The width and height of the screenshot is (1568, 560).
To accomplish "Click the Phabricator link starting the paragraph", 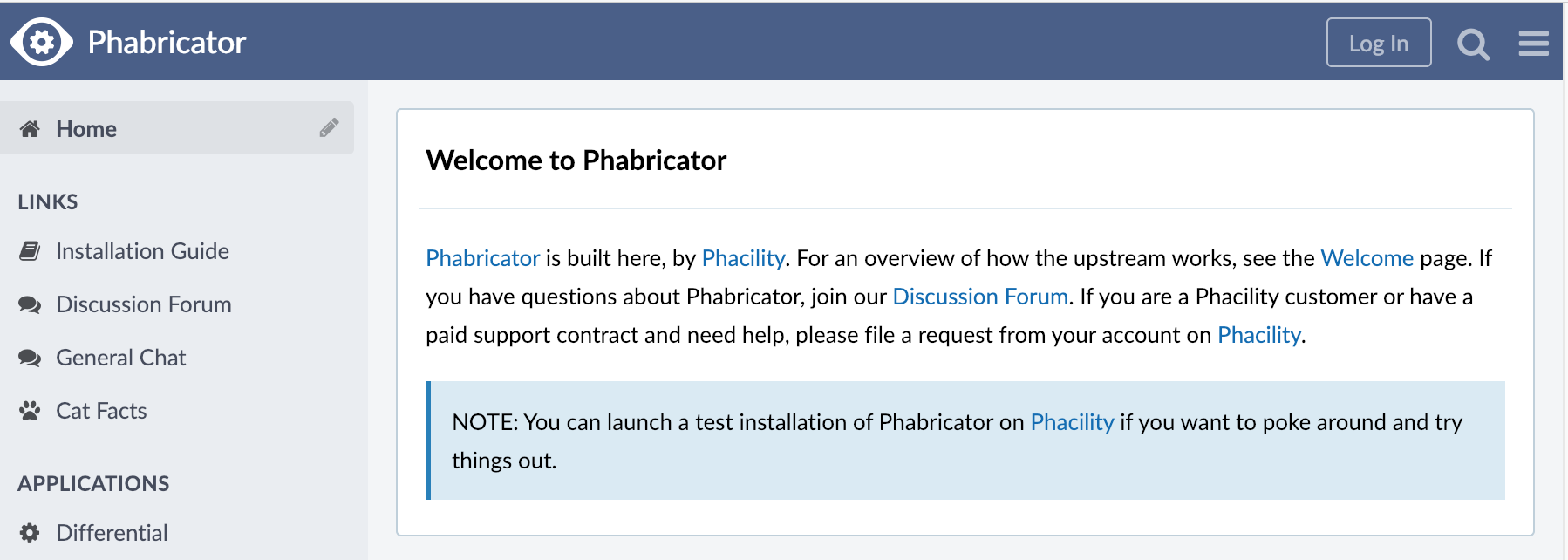I will (482, 258).
